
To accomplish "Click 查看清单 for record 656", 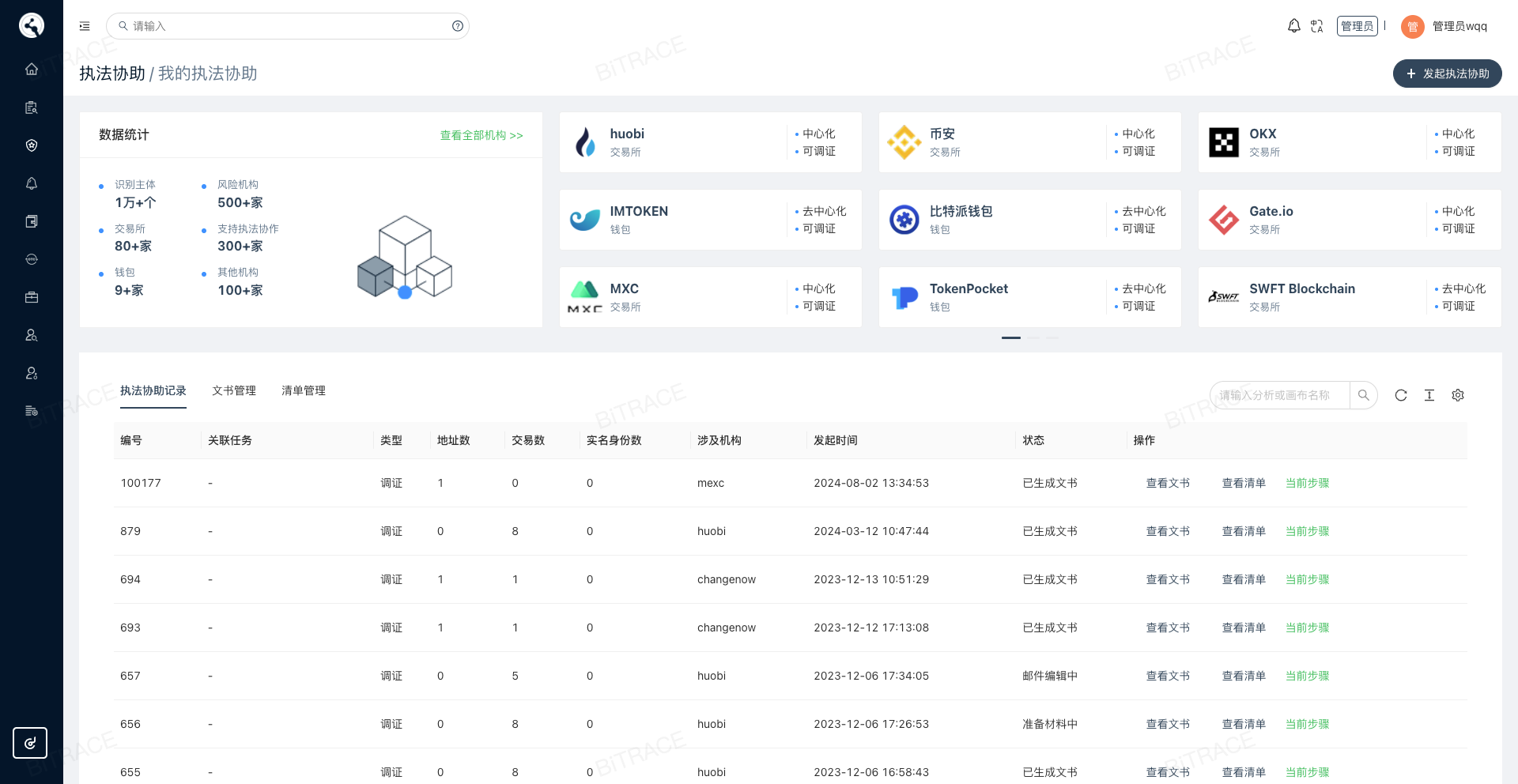I will [x=1244, y=724].
